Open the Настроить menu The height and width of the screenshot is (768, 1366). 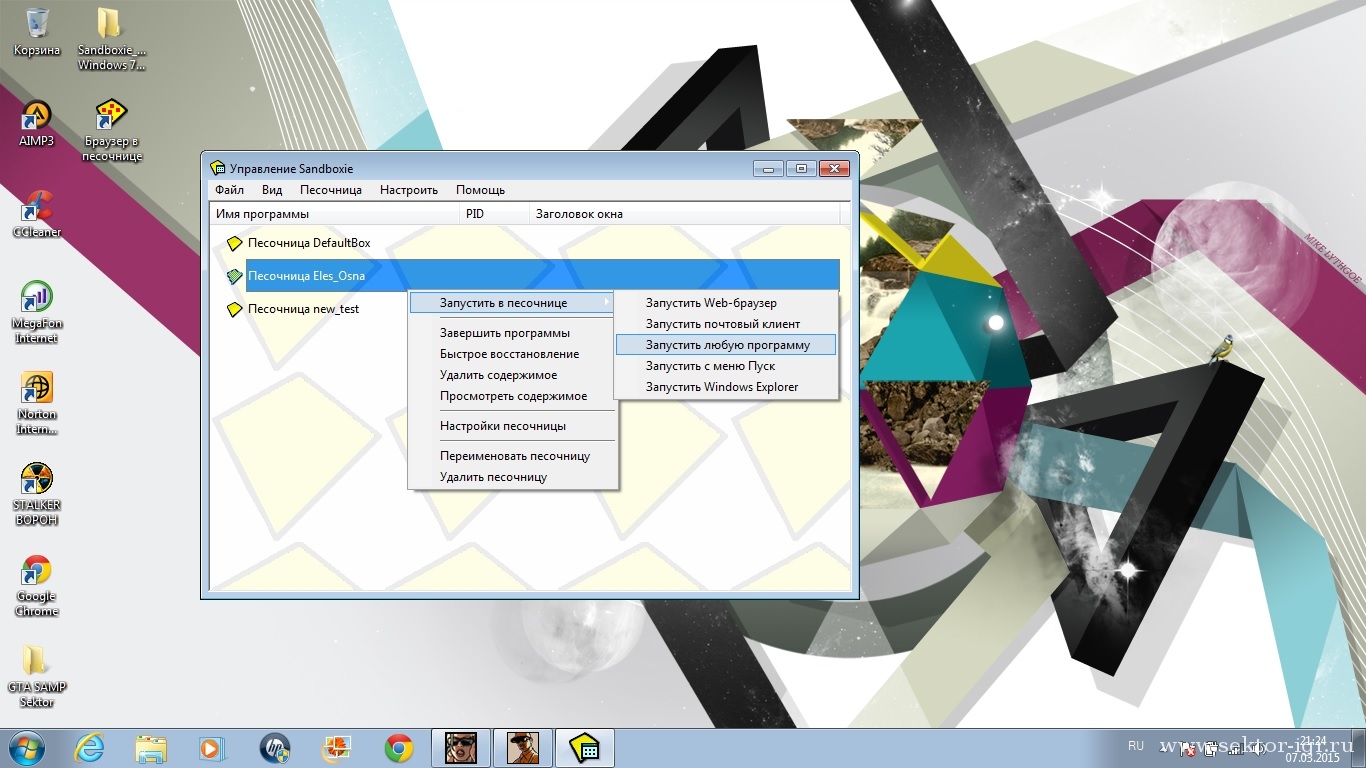409,190
